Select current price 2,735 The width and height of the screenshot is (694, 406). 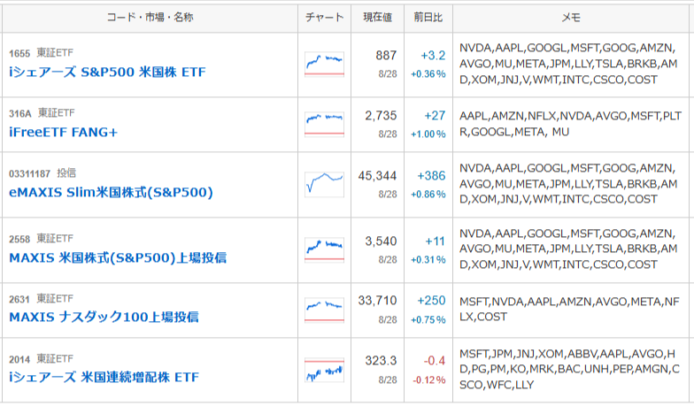tap(381, 116)
